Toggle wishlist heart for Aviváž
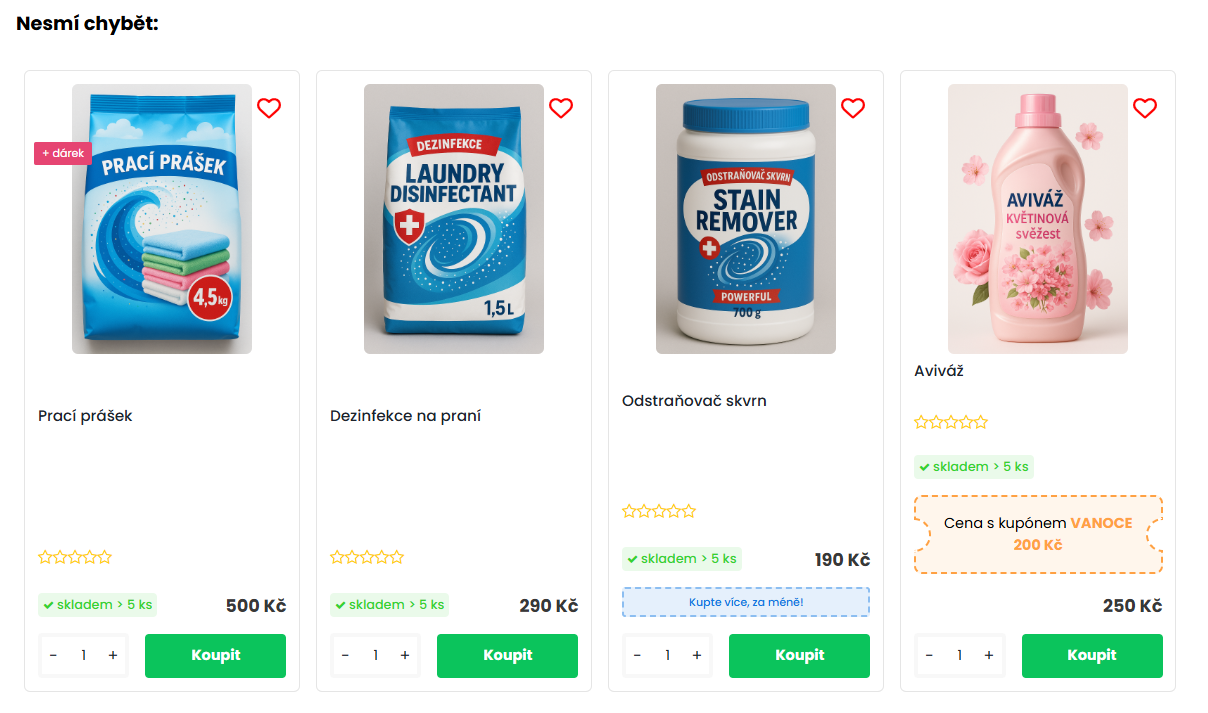 [1145, 108]
